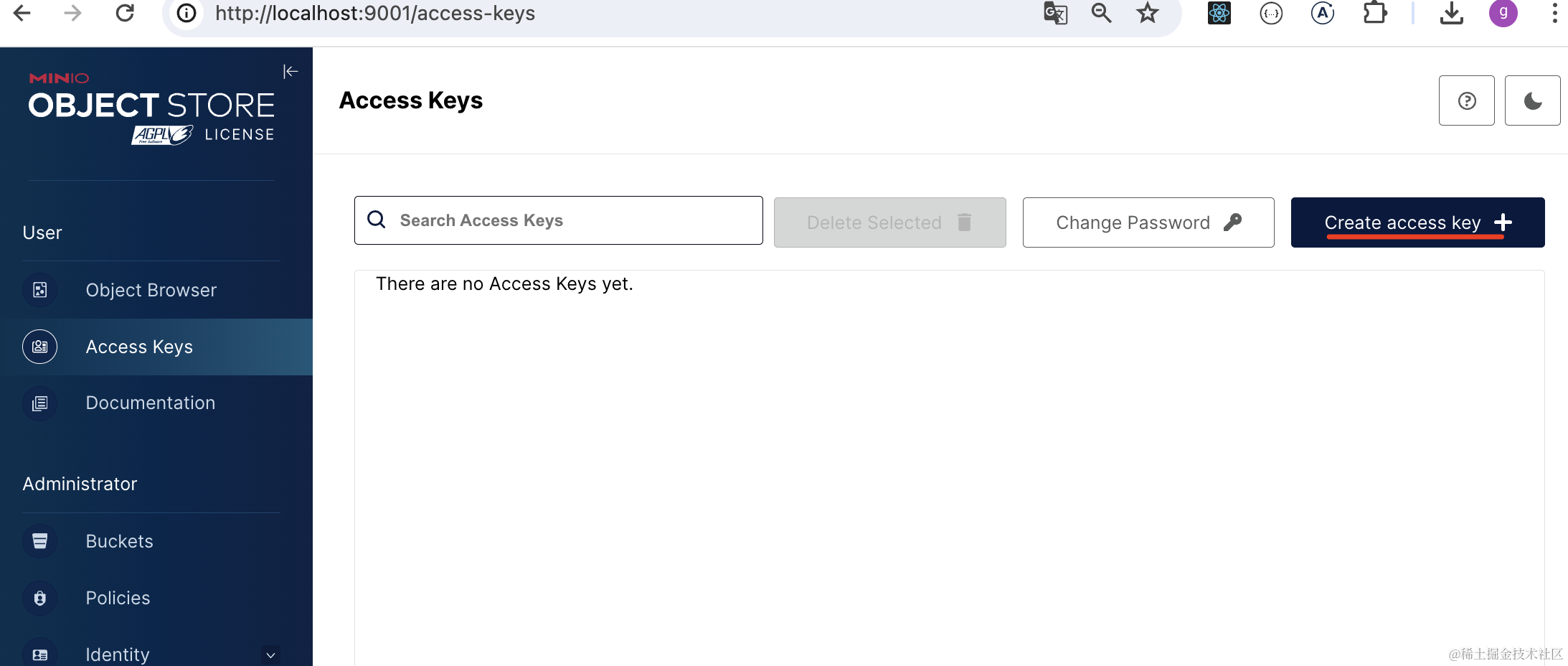1568x666 pixels.
Task: Open the curly braces JSON extension
Action: click(1271, 13)
